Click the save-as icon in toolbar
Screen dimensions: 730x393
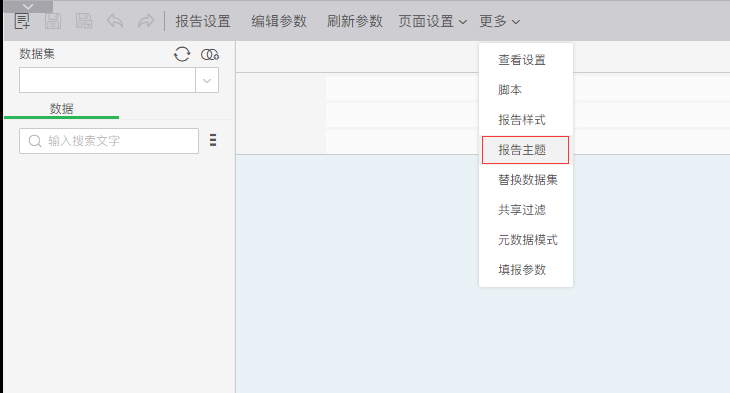point(84,21)
